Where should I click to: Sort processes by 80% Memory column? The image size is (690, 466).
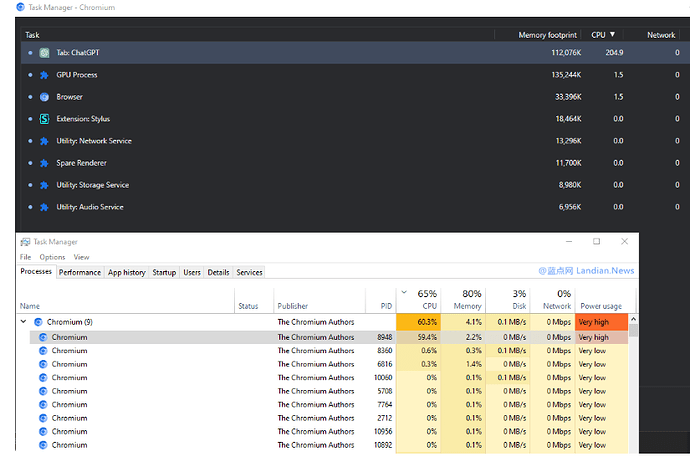[463, 300]
